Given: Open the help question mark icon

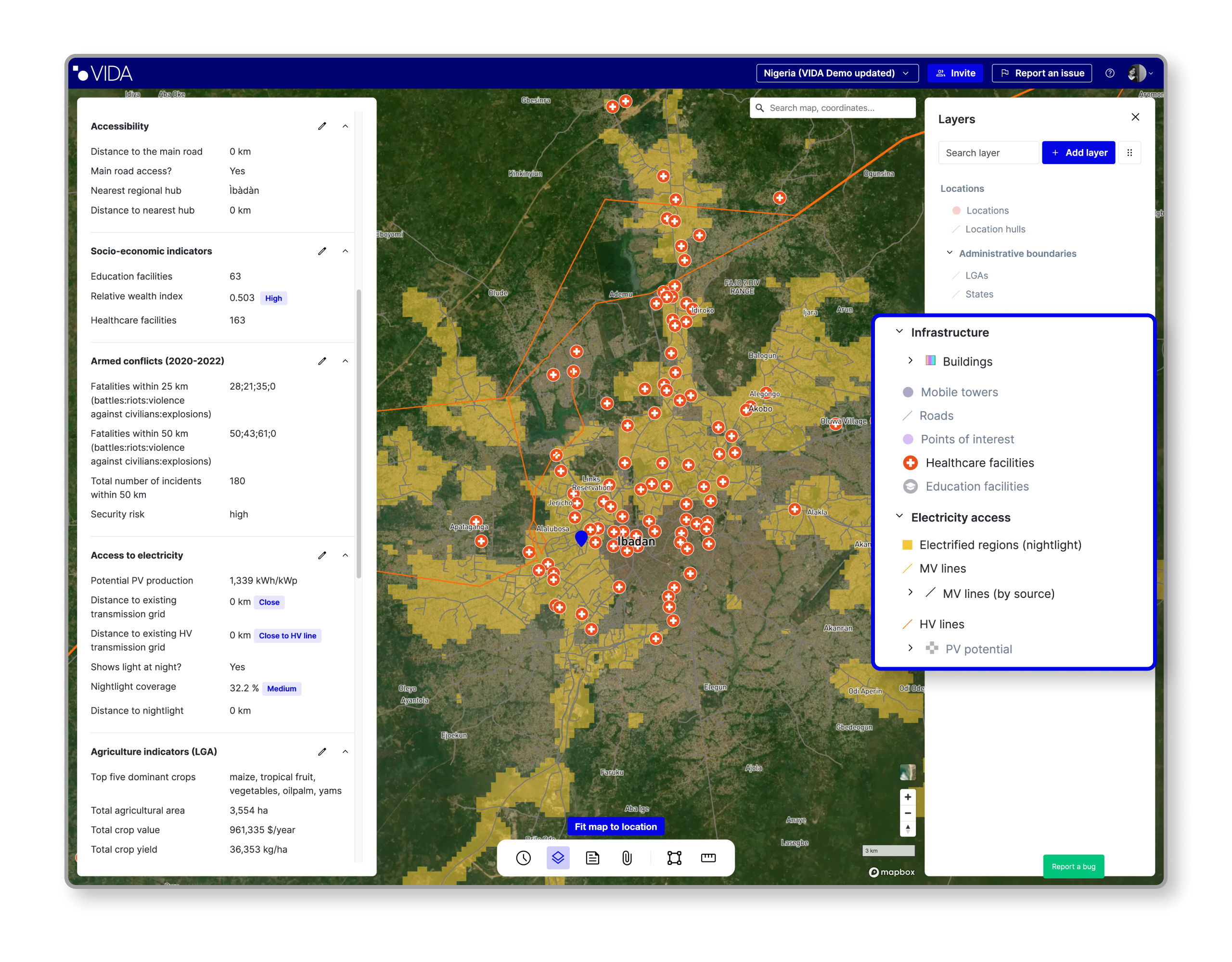Looking at the screenshot, I should coord(1110,73).
